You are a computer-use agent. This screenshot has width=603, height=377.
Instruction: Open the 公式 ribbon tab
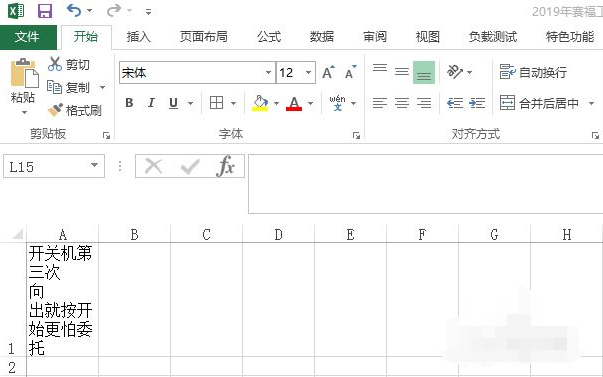[x=269, y=37]
